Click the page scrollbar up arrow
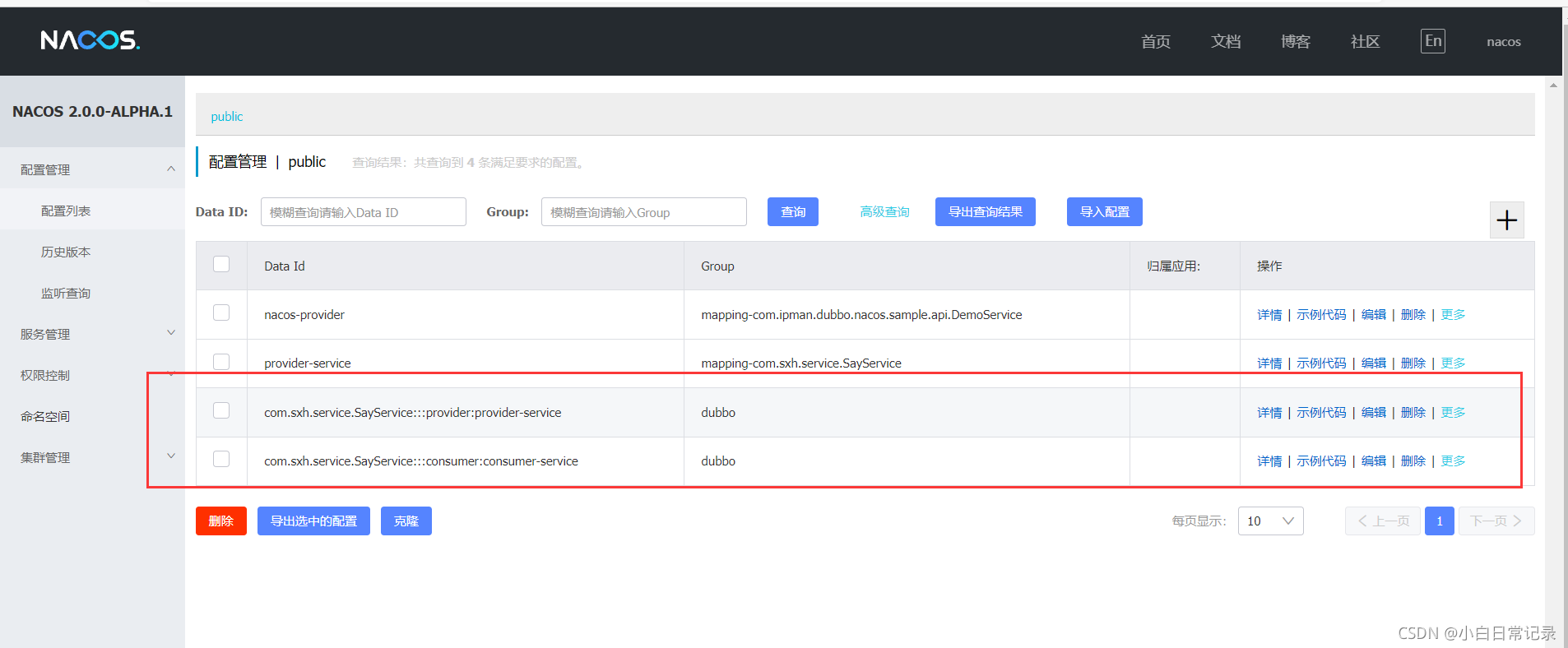 click(1553, 85)
